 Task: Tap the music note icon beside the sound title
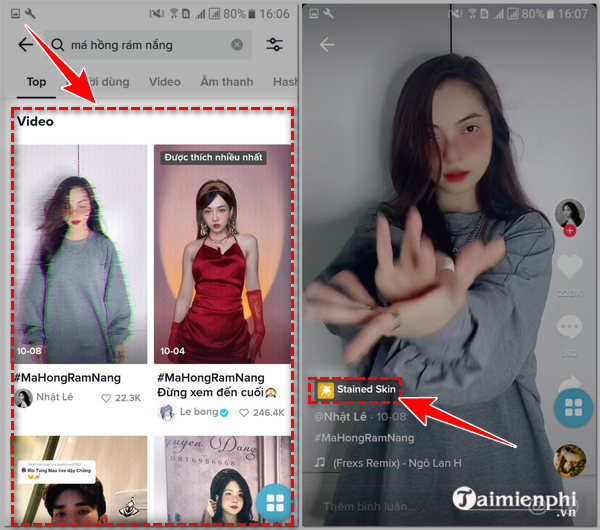320,463
